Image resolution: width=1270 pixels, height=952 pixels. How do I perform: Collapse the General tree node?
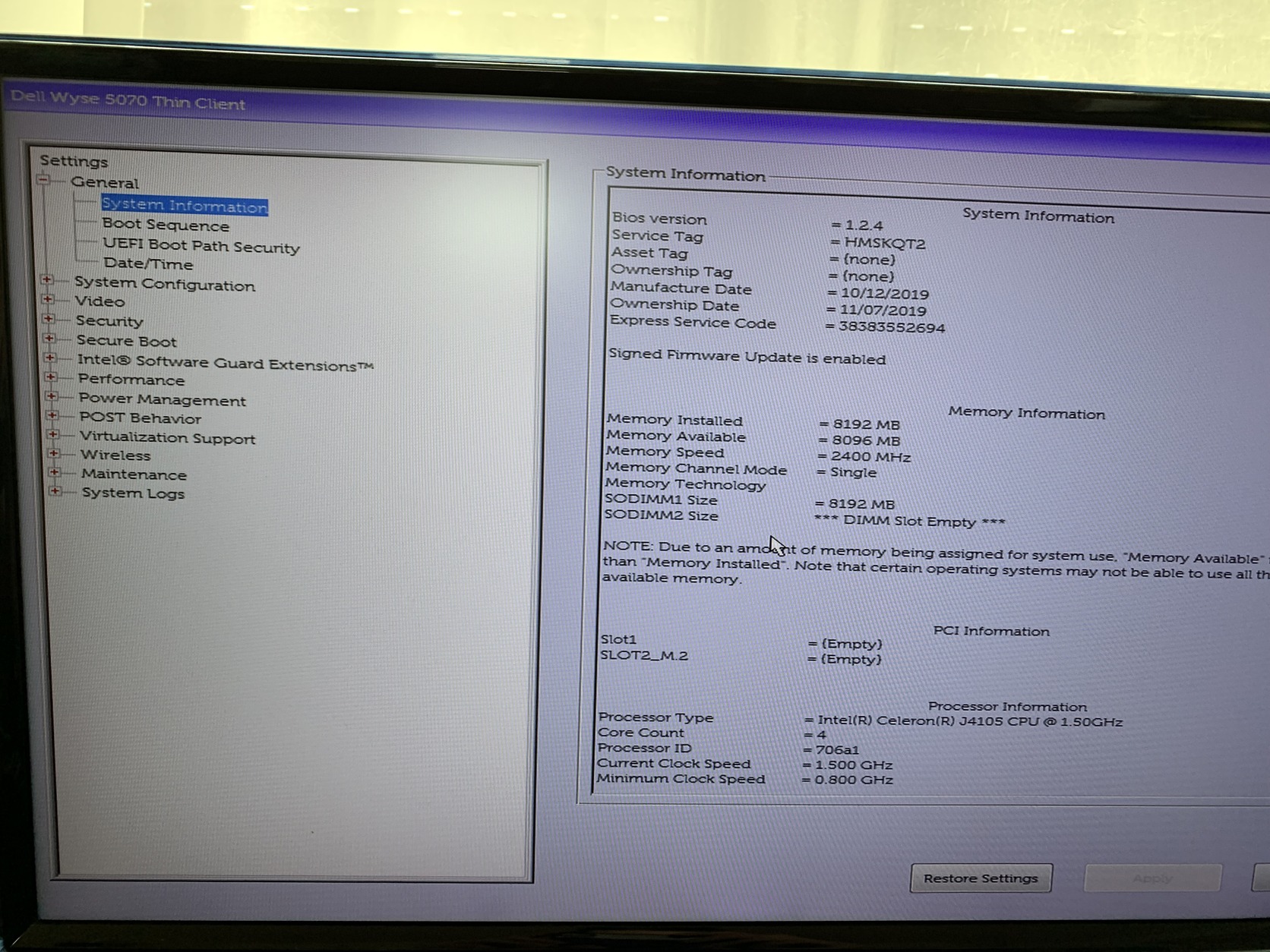click(x=43, y=180)
